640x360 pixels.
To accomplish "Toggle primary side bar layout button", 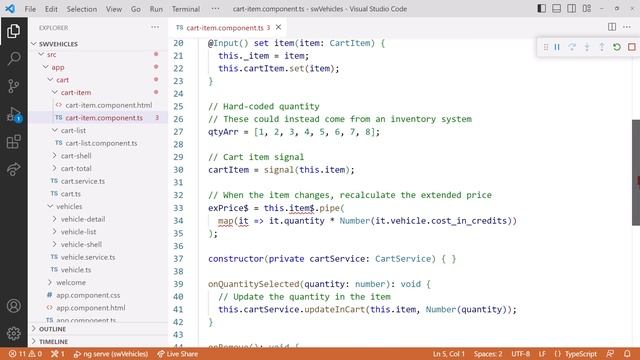I will pyautogui.click(x=541, y=9).
